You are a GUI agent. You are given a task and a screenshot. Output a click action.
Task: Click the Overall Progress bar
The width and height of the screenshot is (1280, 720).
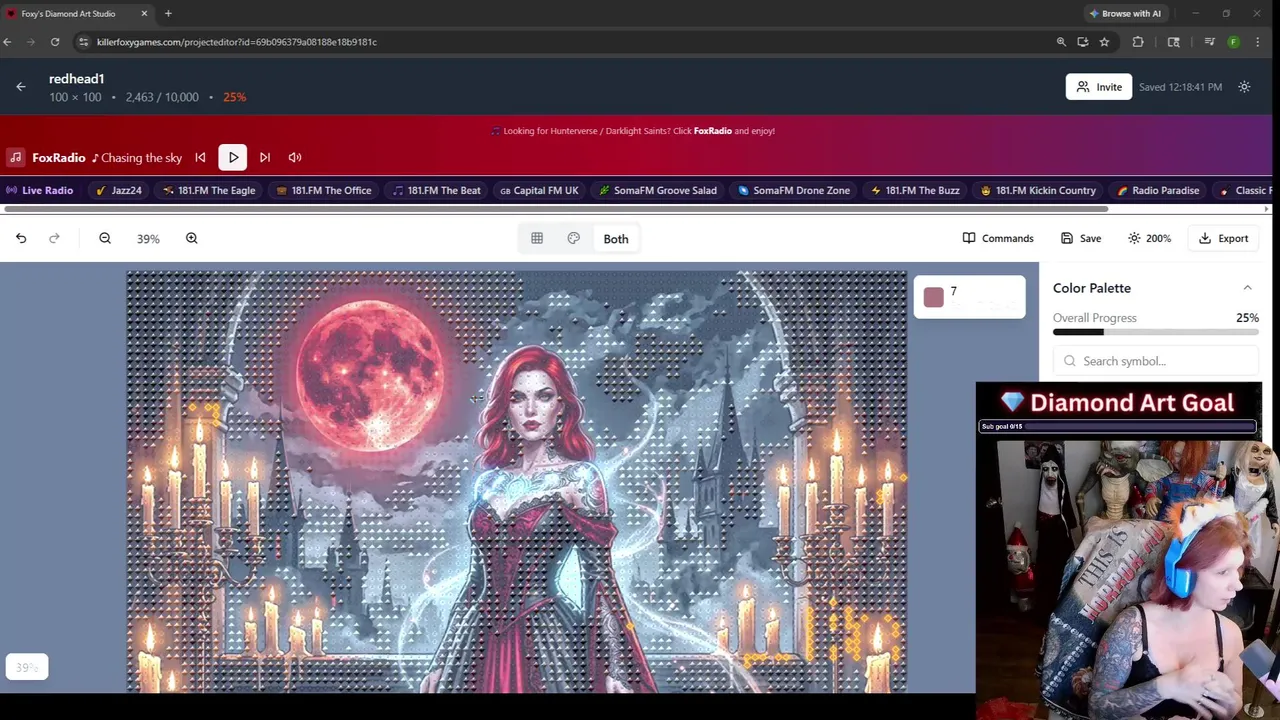(1156, 332)
